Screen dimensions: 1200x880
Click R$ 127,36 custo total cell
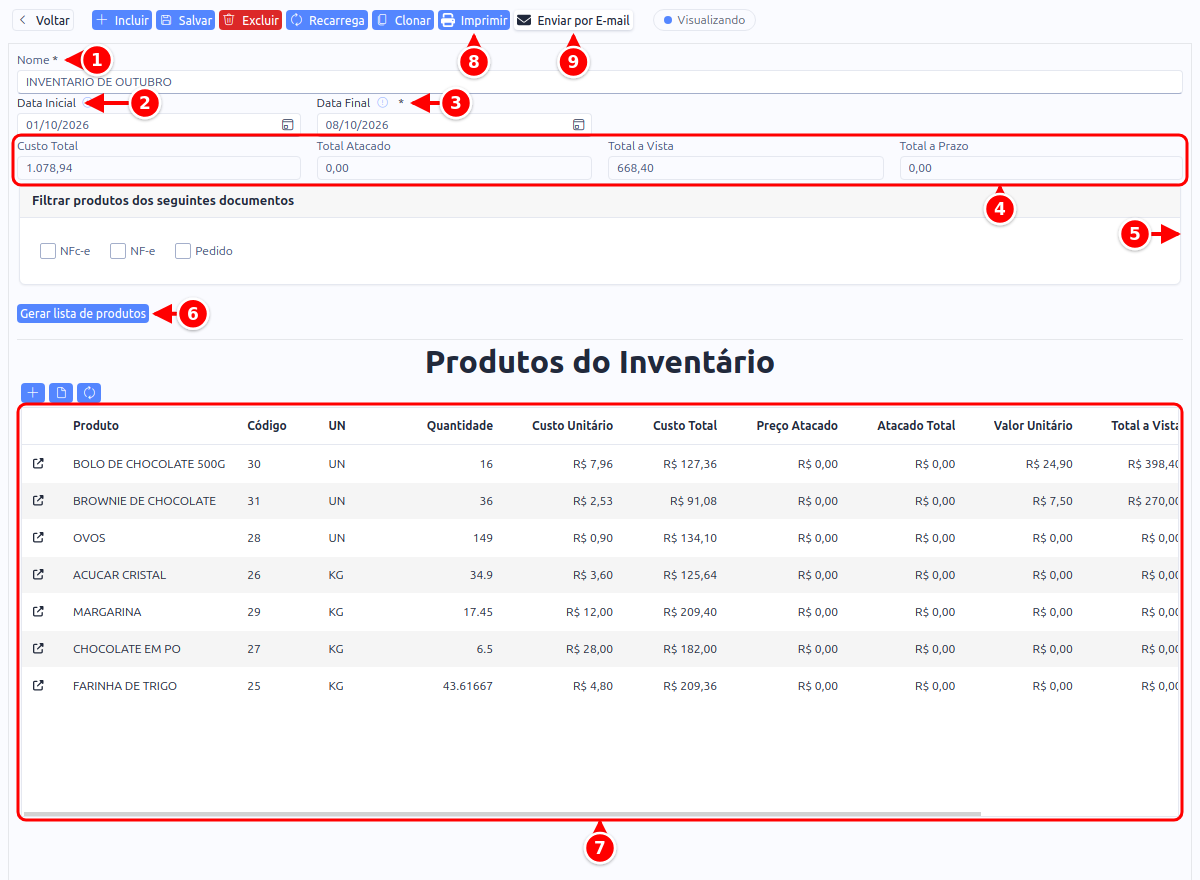click(x=690, y=464)
